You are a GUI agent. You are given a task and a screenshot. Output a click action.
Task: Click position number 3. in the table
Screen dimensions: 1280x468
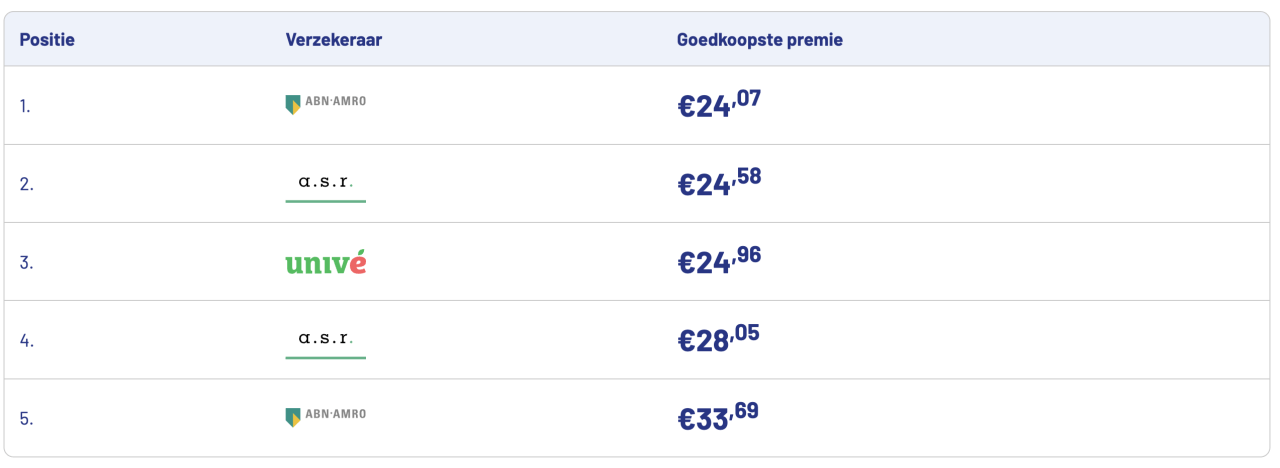click(26, 262)
